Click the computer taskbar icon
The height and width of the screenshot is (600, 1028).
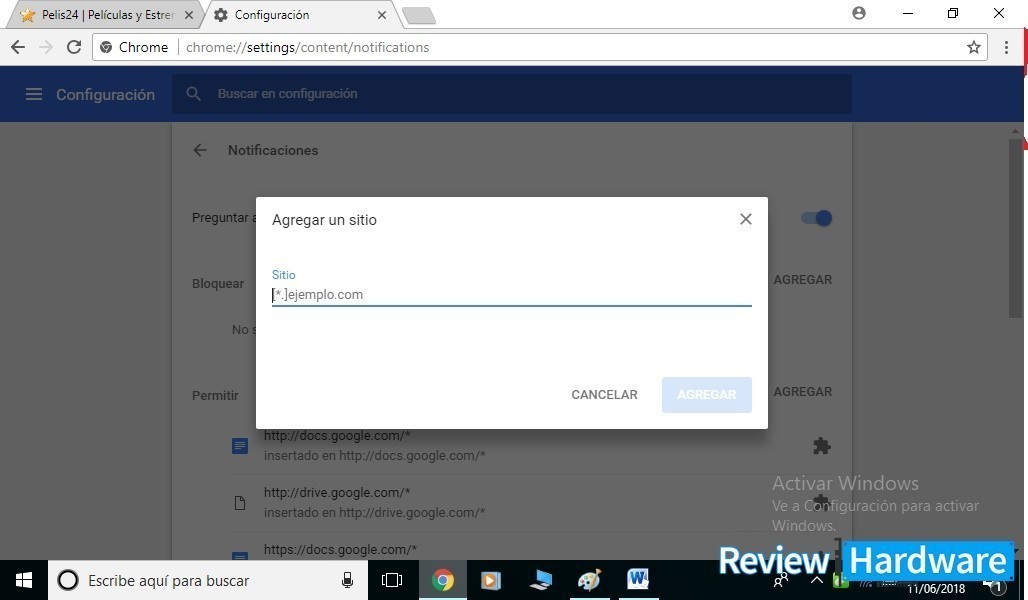click(540, 580)
